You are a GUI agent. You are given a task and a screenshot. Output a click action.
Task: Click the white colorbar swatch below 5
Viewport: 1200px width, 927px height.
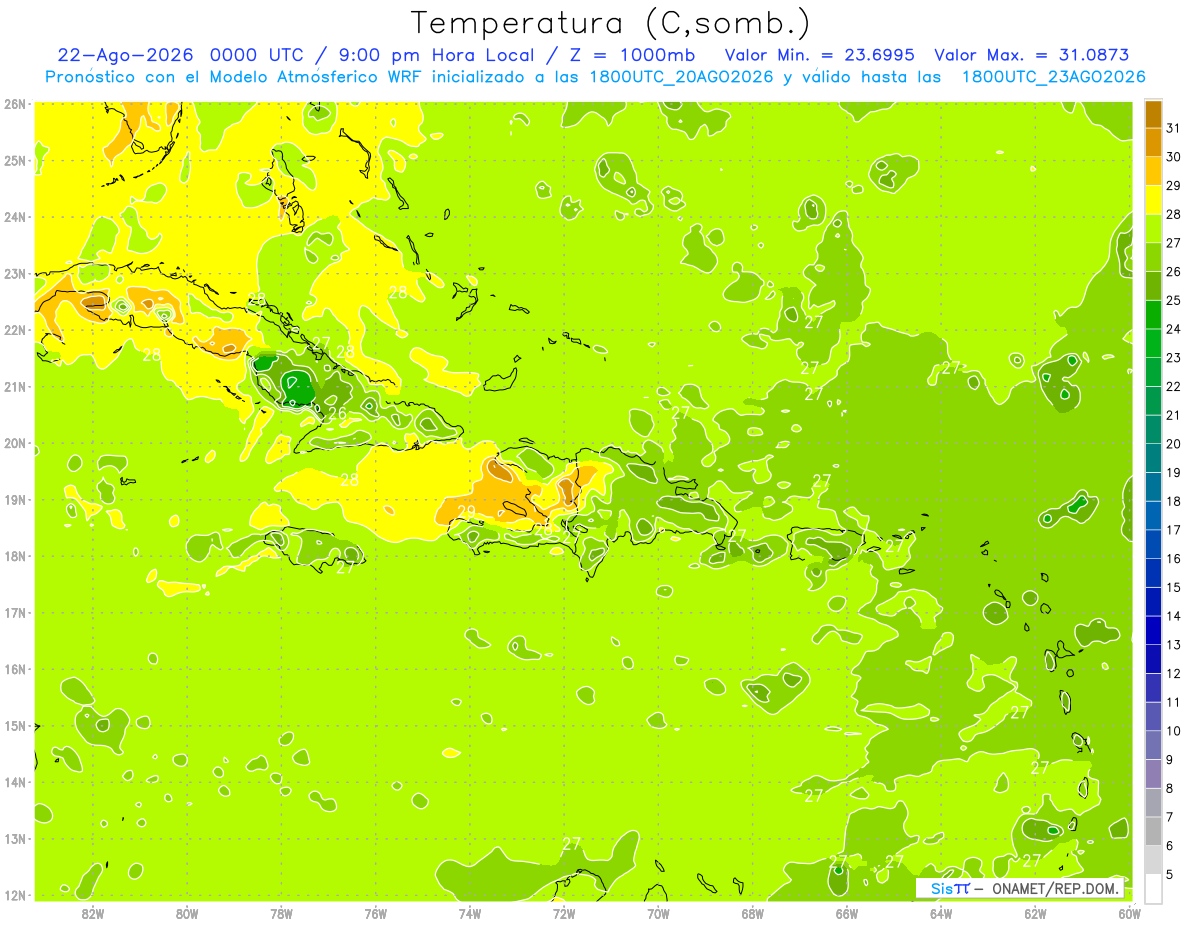(x=1153, y=888)
